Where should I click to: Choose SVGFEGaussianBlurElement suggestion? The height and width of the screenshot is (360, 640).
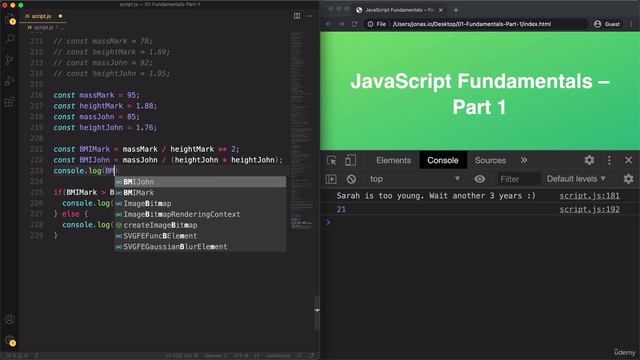pos(200,247)
